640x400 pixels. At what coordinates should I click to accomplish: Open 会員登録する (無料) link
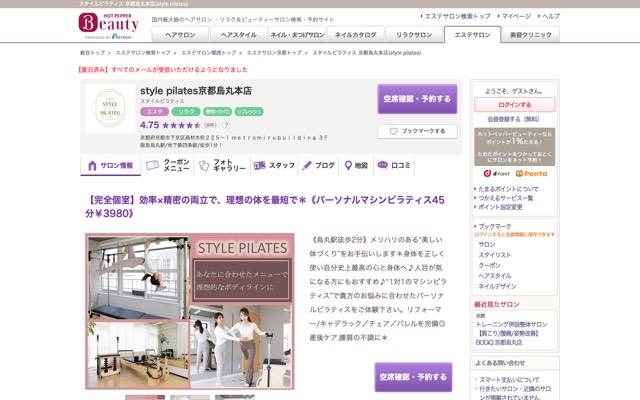point(513,119)
